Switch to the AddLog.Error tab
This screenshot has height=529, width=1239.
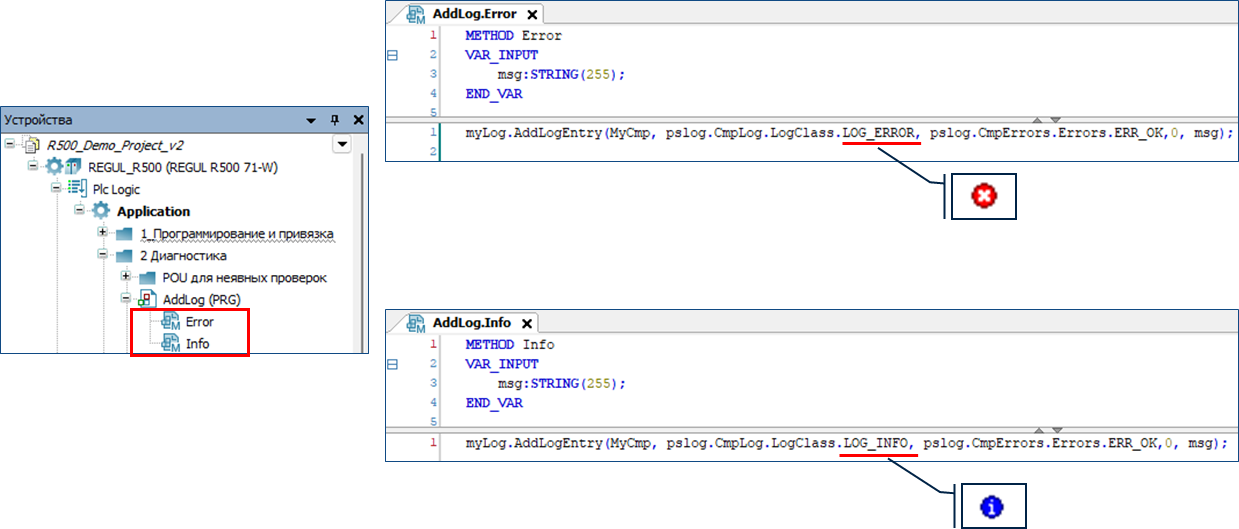point(470,14)
